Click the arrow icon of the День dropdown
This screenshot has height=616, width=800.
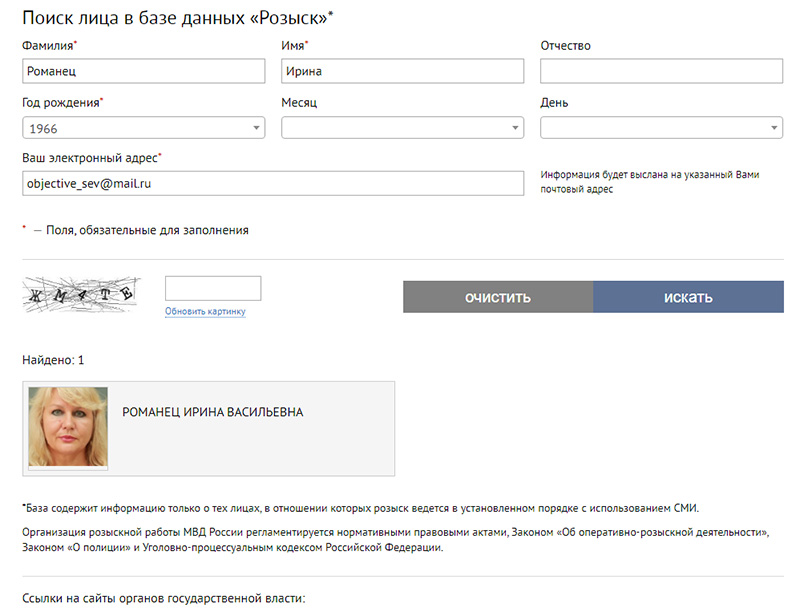[x=774, y=128]
